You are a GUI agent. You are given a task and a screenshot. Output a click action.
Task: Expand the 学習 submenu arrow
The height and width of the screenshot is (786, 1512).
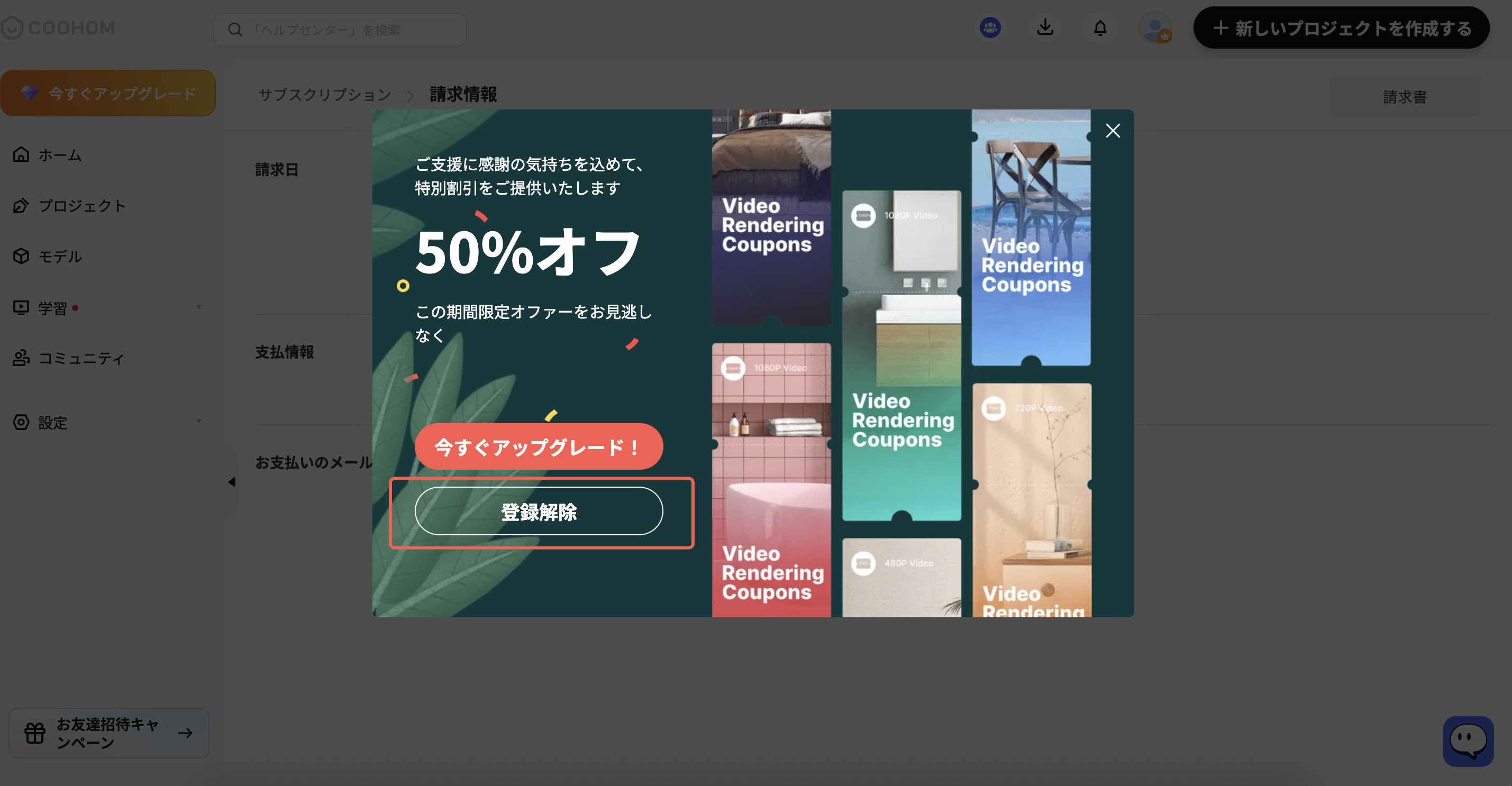(x=198, y=306)
